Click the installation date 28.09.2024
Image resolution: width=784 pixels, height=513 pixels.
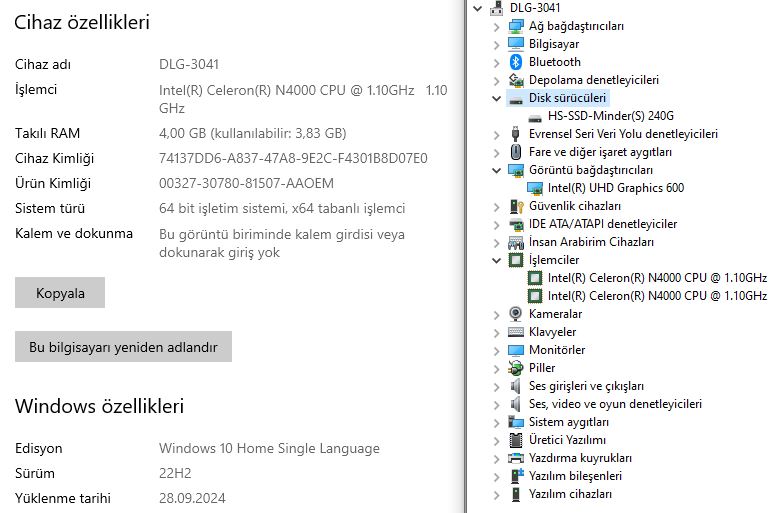click(x=192, y=498)
